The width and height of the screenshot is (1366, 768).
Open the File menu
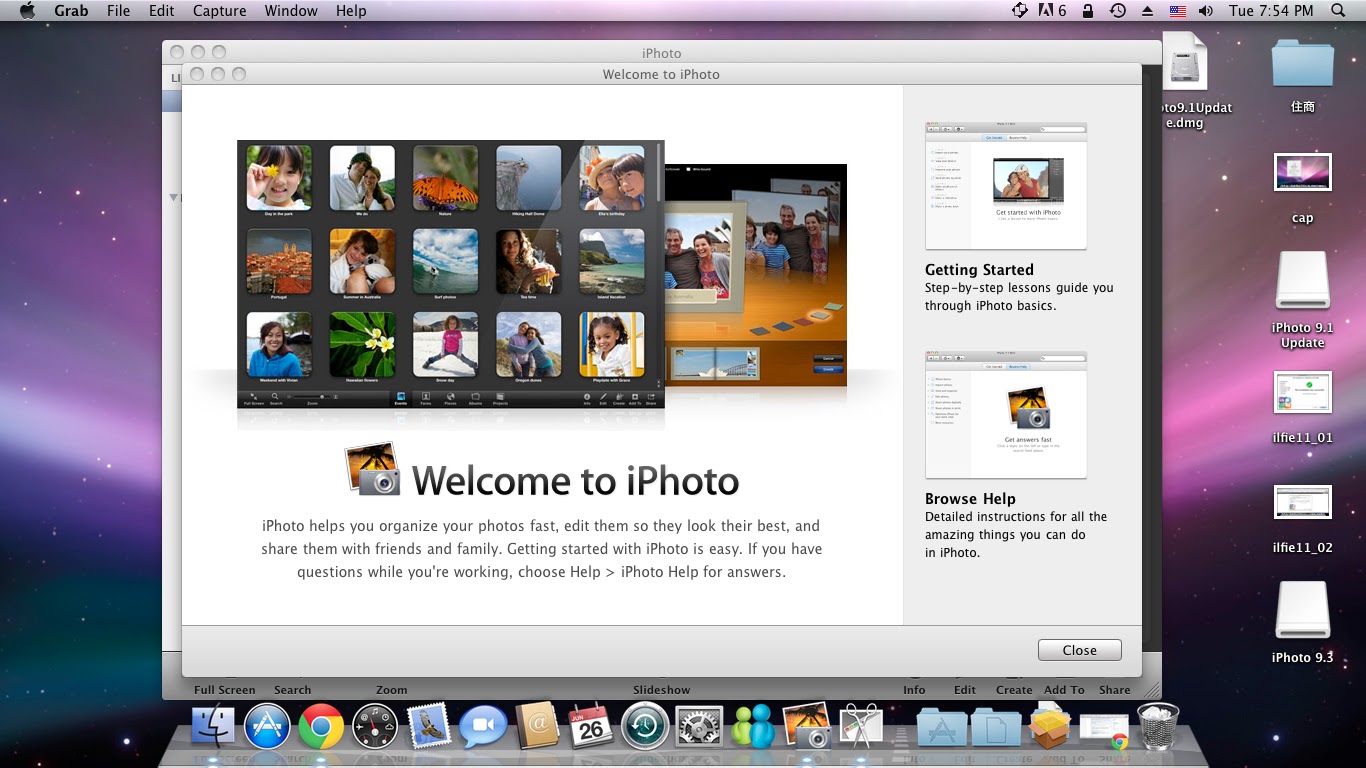pyautogui.click(x=118, y=11)
